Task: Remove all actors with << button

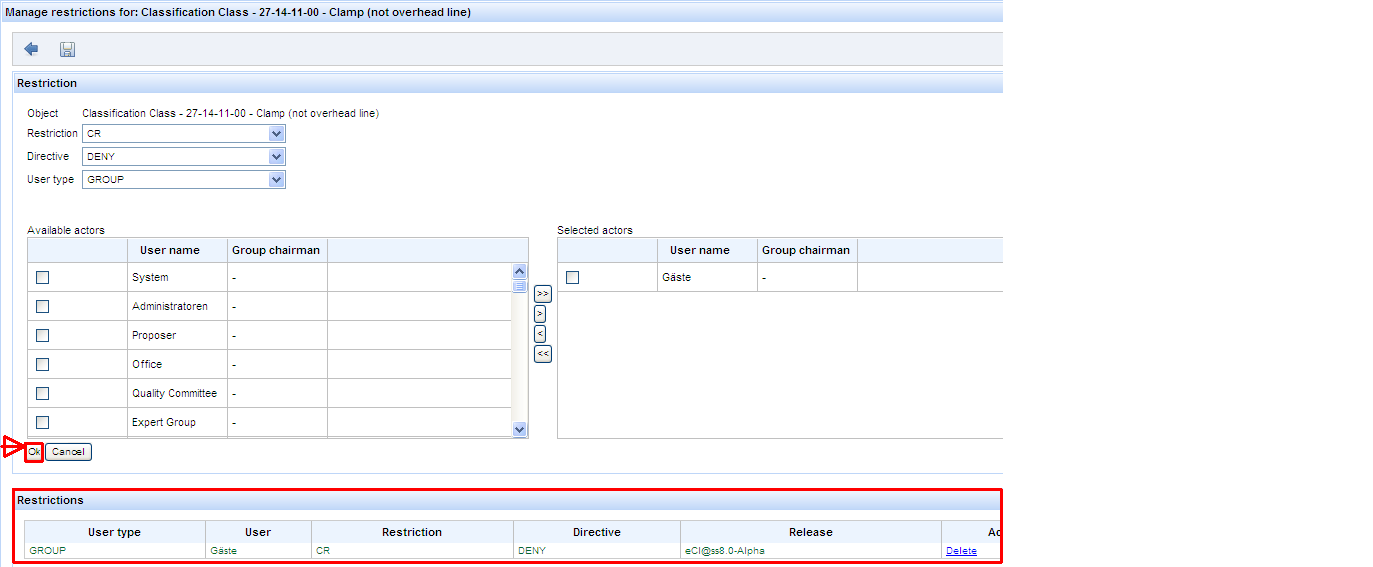Action: tap(542, 353)
